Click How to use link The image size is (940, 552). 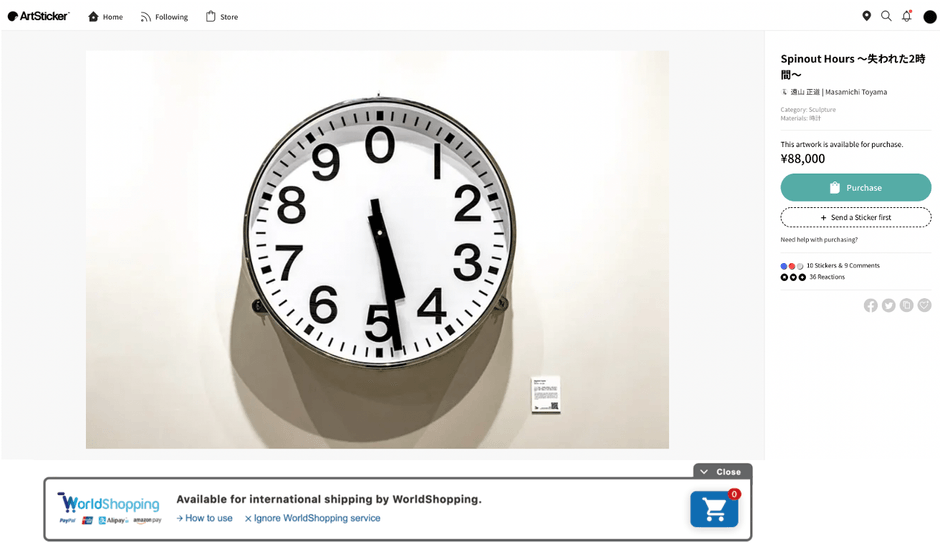pyautogui.click(x=204, y=518)
